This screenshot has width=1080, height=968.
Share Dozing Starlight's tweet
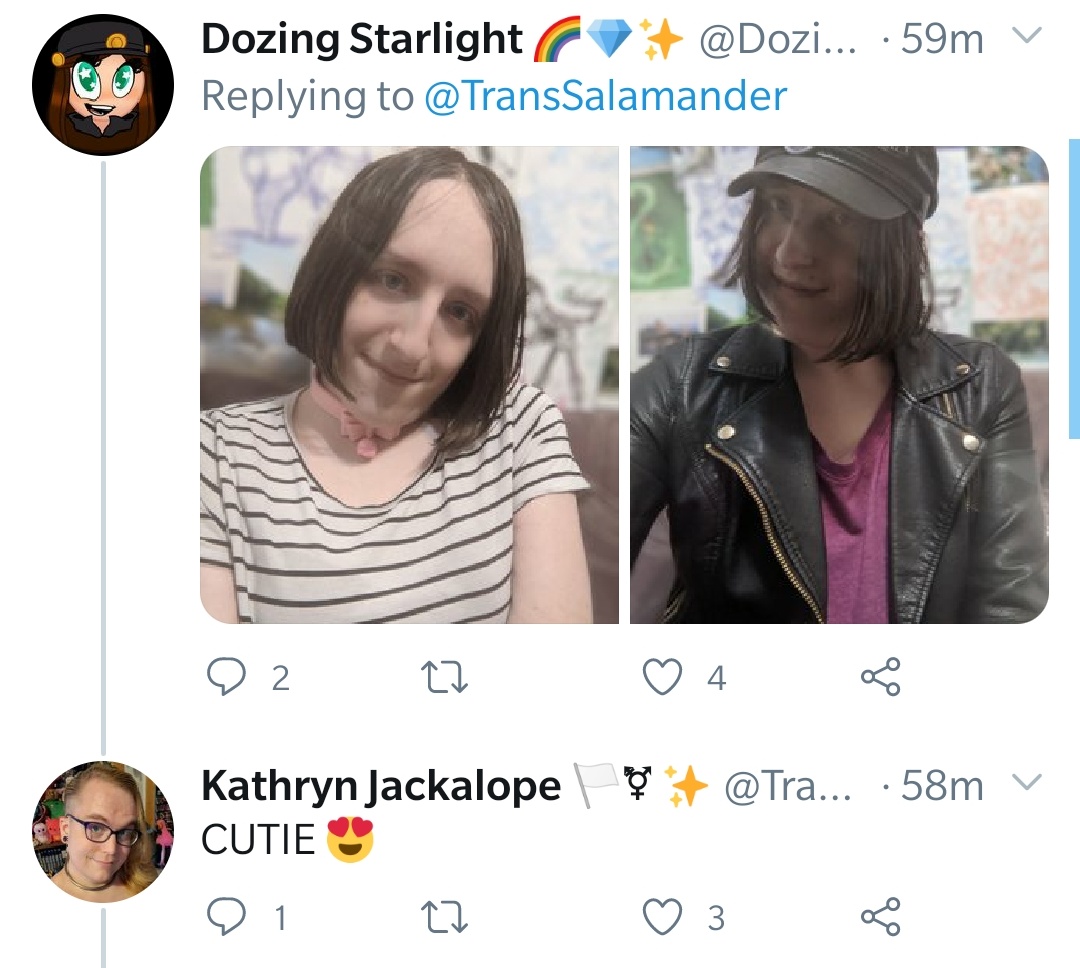880,677
